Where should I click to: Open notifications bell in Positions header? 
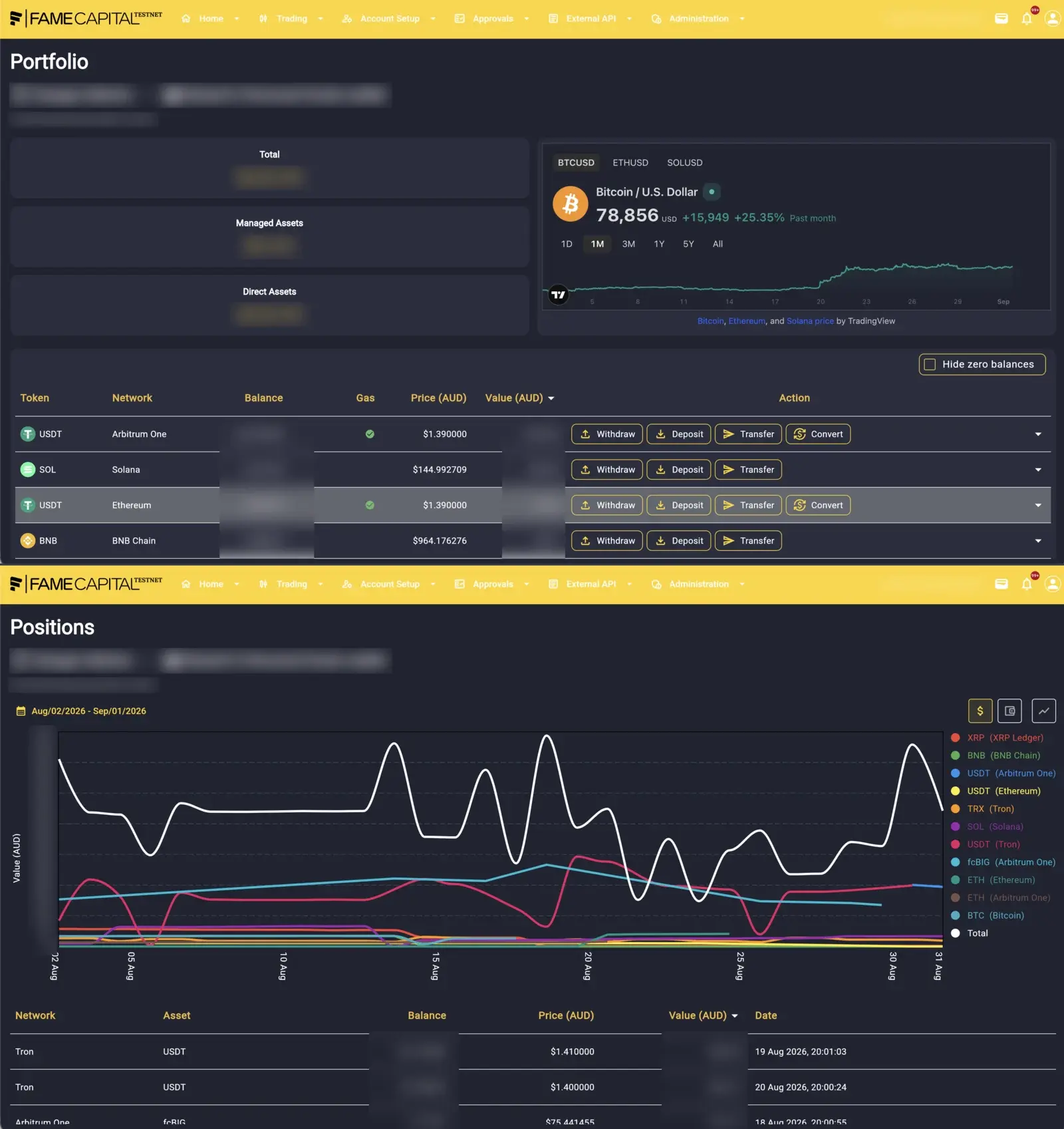(1027, 584)
